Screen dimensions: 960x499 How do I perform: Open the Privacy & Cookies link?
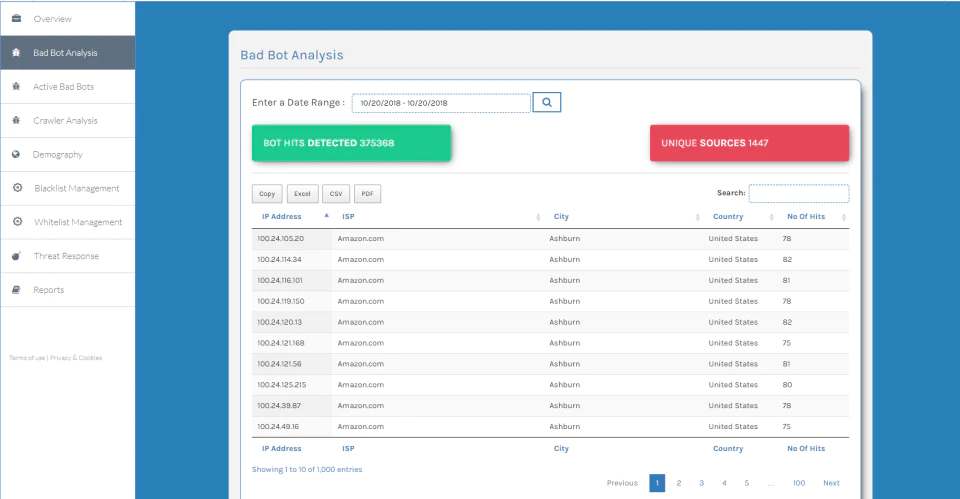pos(76,358)
